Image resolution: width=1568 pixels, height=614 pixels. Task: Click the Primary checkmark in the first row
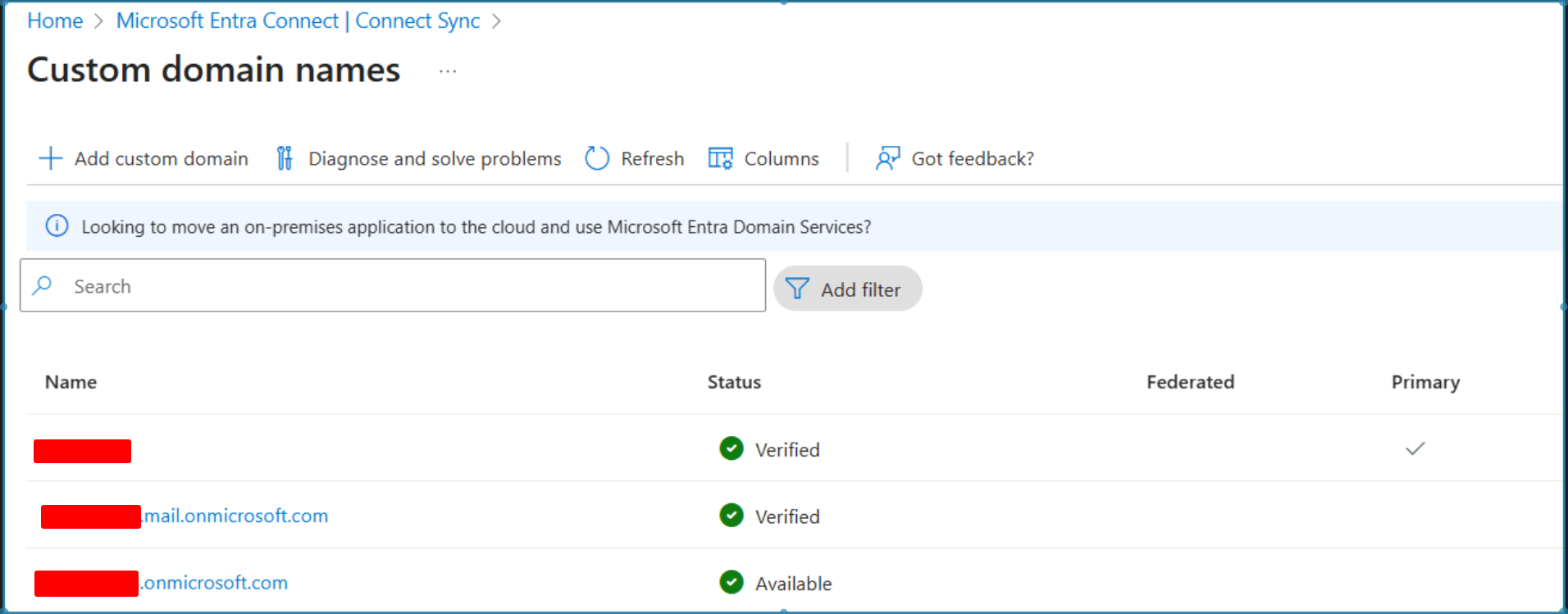(1415, 448)
